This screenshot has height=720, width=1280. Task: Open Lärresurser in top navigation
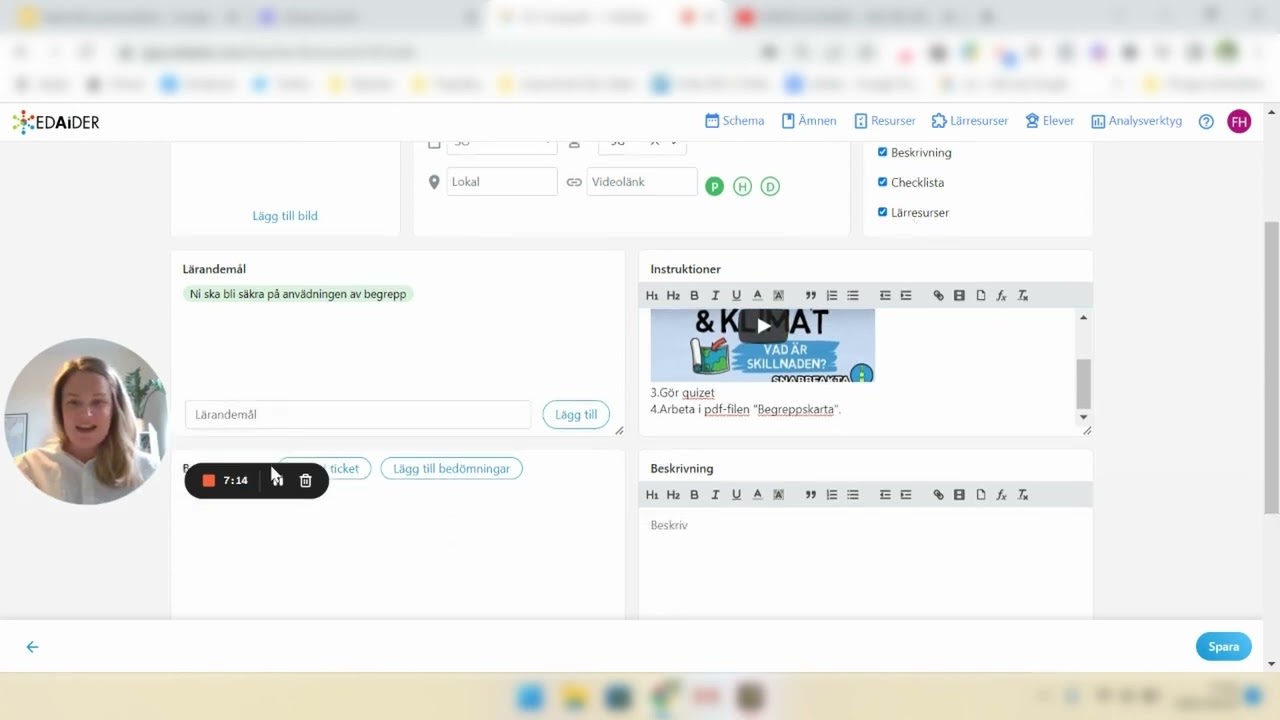970,121
